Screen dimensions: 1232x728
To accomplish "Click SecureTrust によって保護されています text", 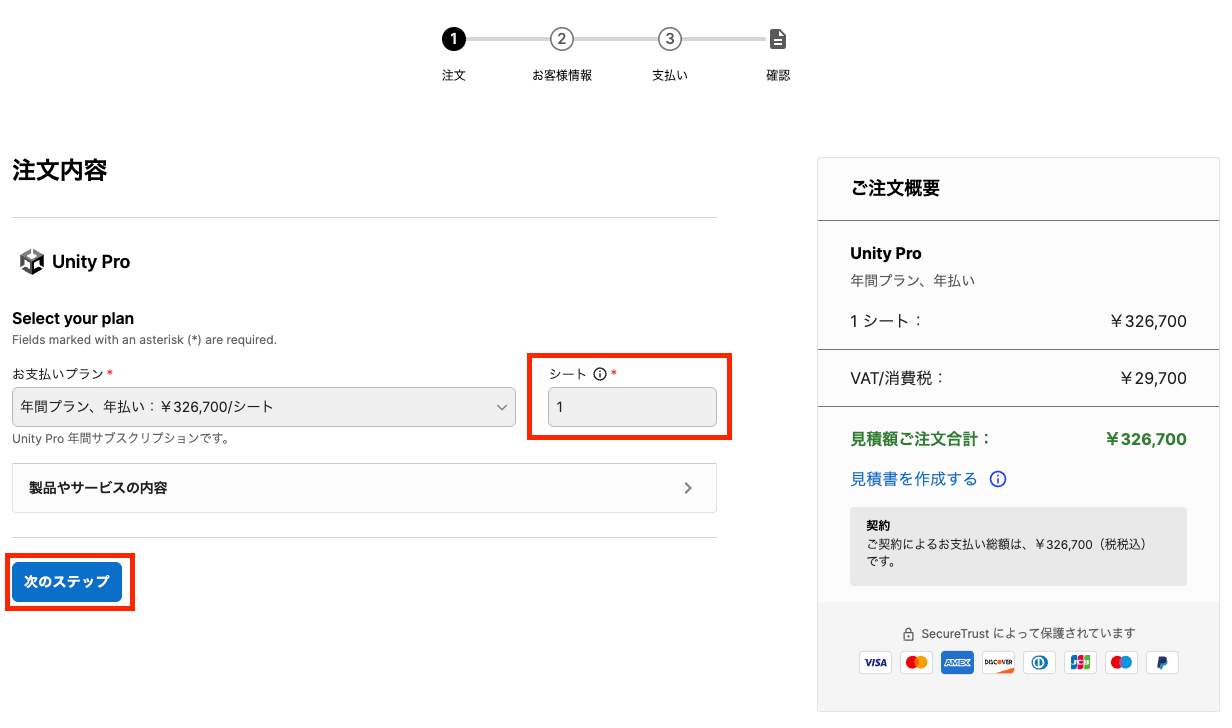I will (x=1028, y=634).
